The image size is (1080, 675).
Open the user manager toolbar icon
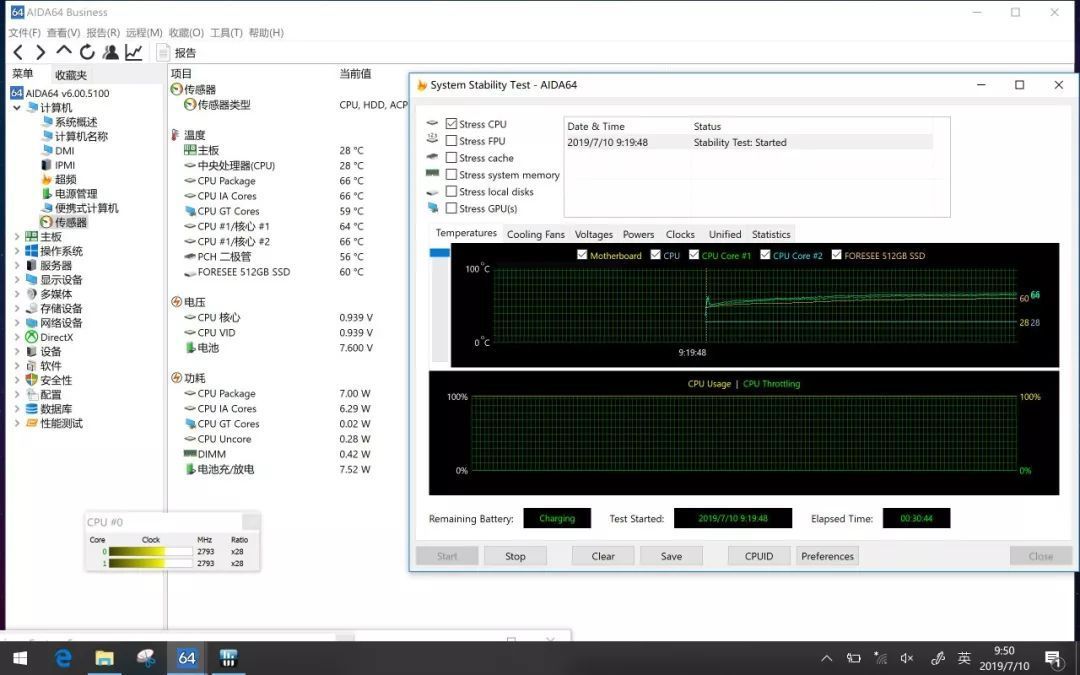pyautogui.click(x=110, y=52)
